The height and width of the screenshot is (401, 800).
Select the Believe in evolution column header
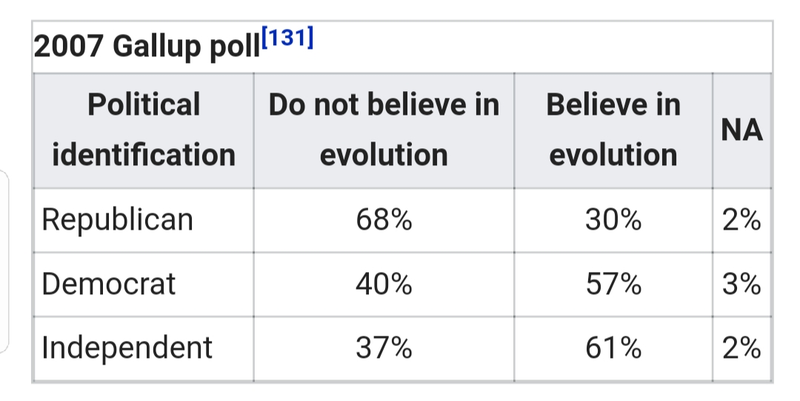[613, 131]
